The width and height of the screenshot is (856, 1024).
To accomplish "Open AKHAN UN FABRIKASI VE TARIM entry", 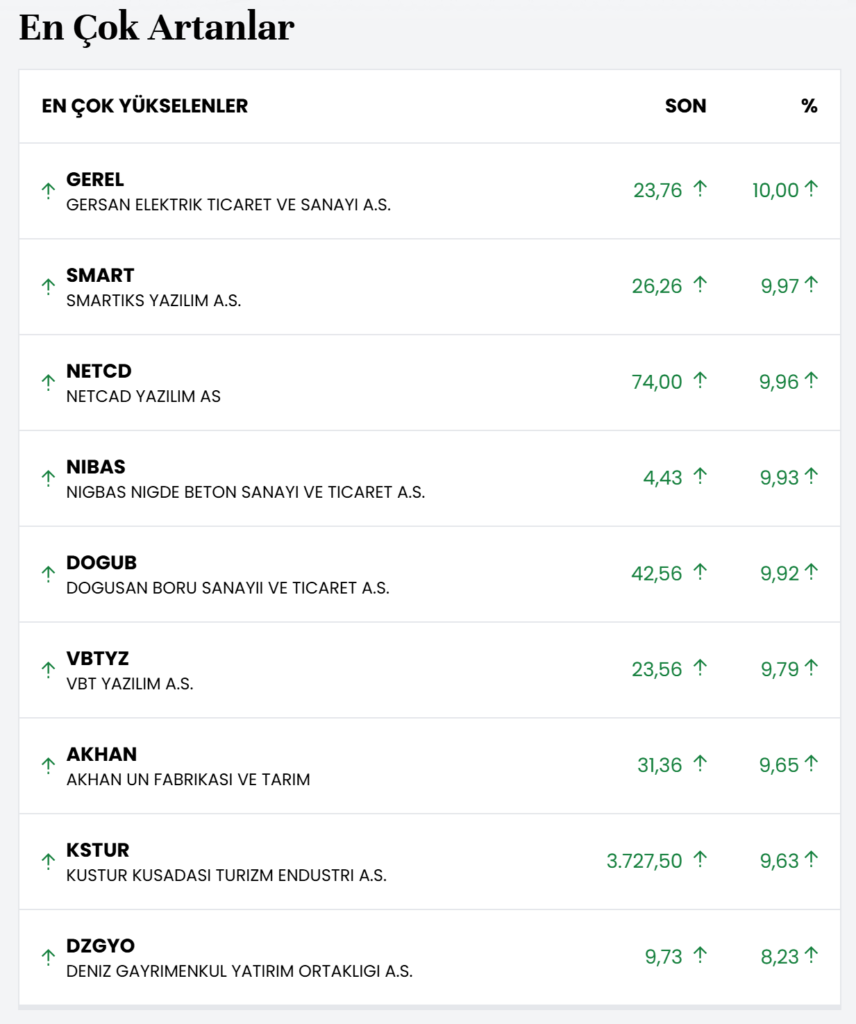I will [188, 779].
